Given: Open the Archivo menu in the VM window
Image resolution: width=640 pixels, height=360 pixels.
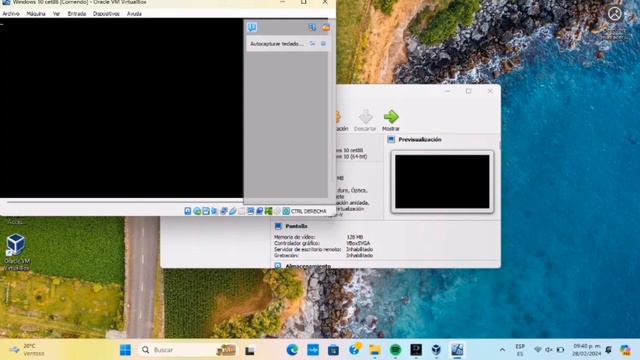Looking at the screenshot, I should [11, 13].
